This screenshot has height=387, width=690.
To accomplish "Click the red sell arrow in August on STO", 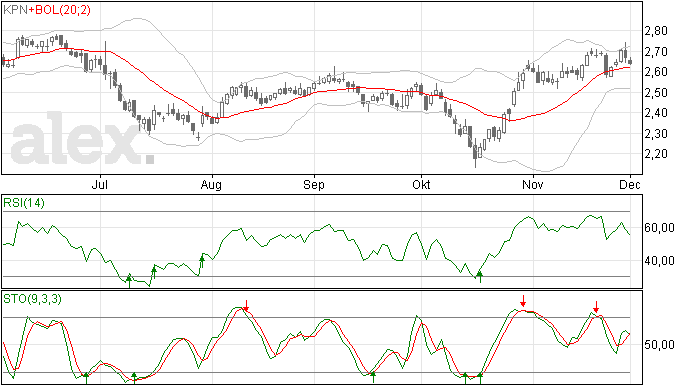I will (247, 306).
